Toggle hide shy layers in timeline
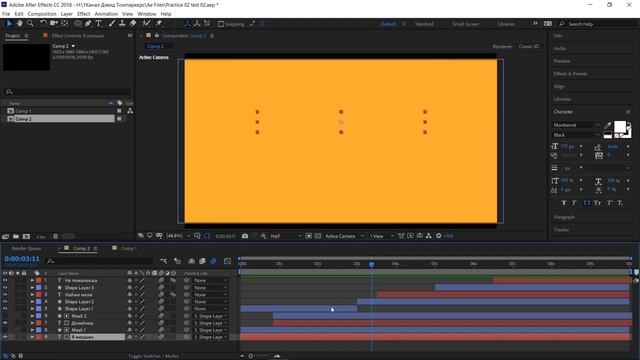Screen dimensions: 640x360 pyautogui.click(x=191, y=261)
